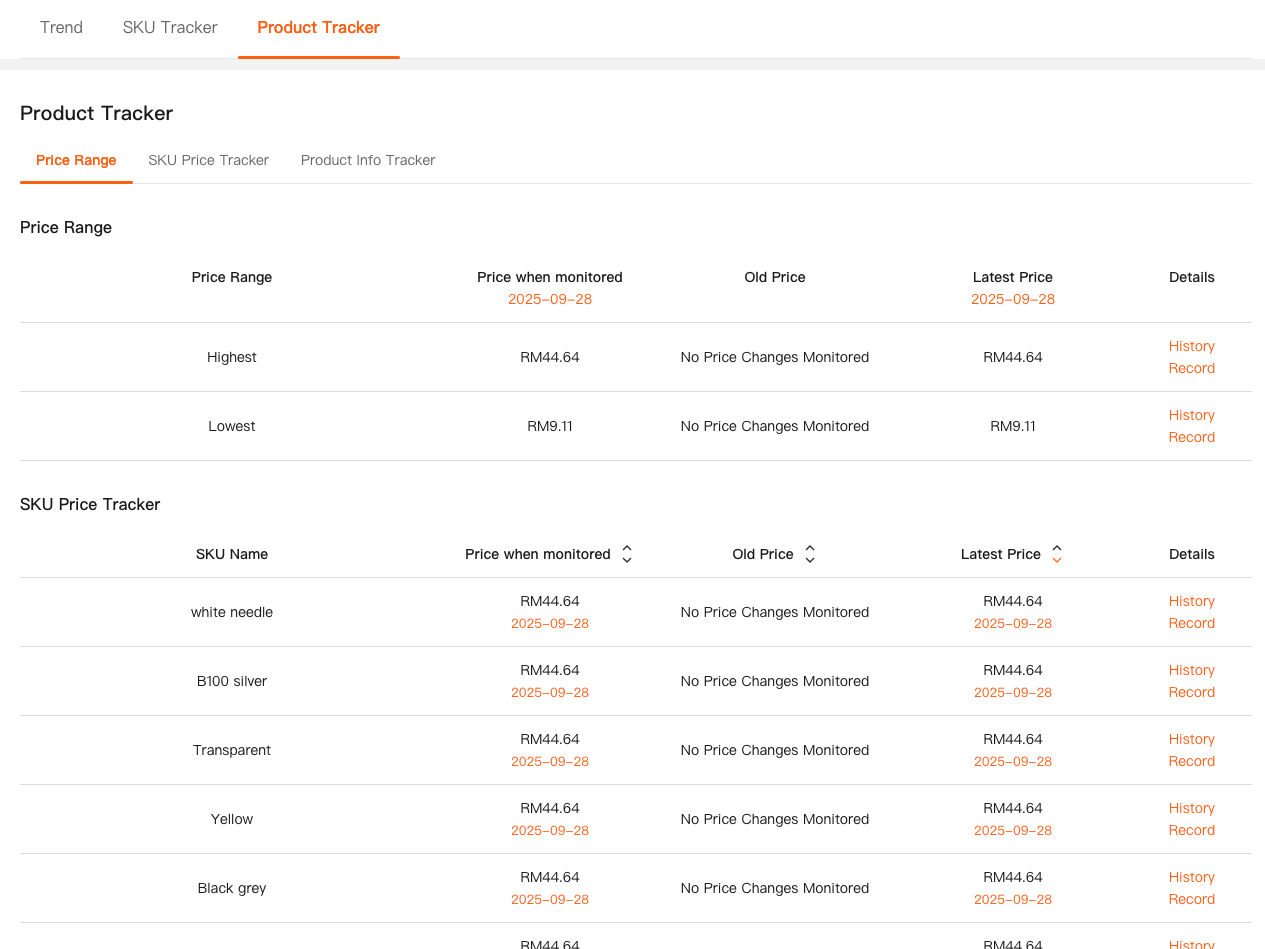The width and height of the screenshot is (1265, 949).
Task: Show History for B100 silver SKU
Action: (1191, 670)
